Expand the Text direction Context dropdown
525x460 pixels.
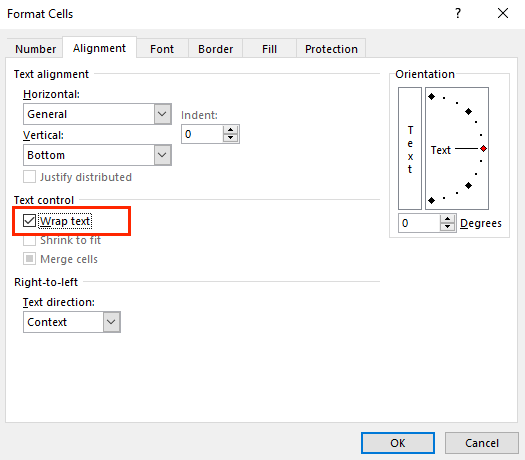[72, 322]
